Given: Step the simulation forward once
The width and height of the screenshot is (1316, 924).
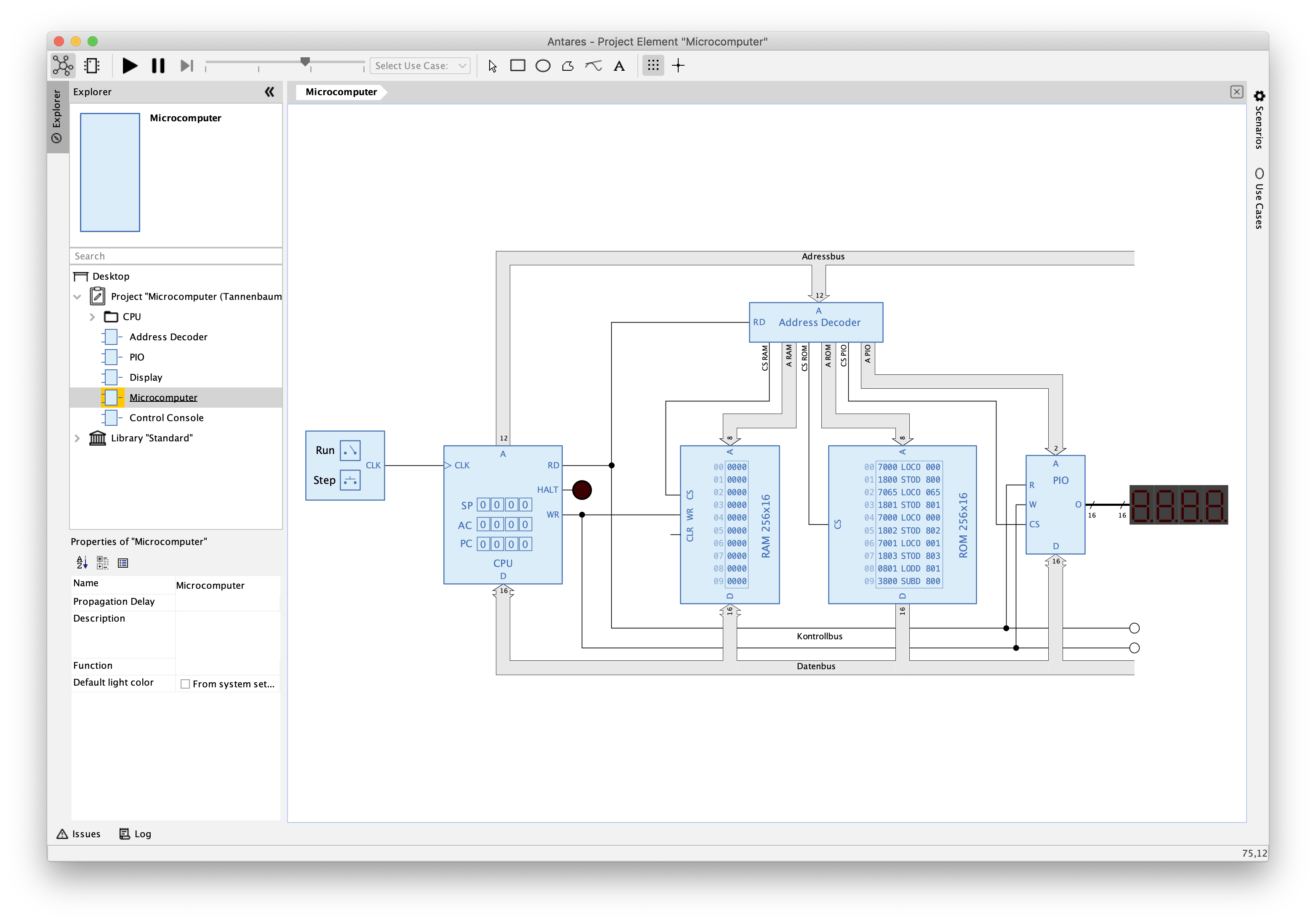Looking at the screenshot, I should (186, 66).
